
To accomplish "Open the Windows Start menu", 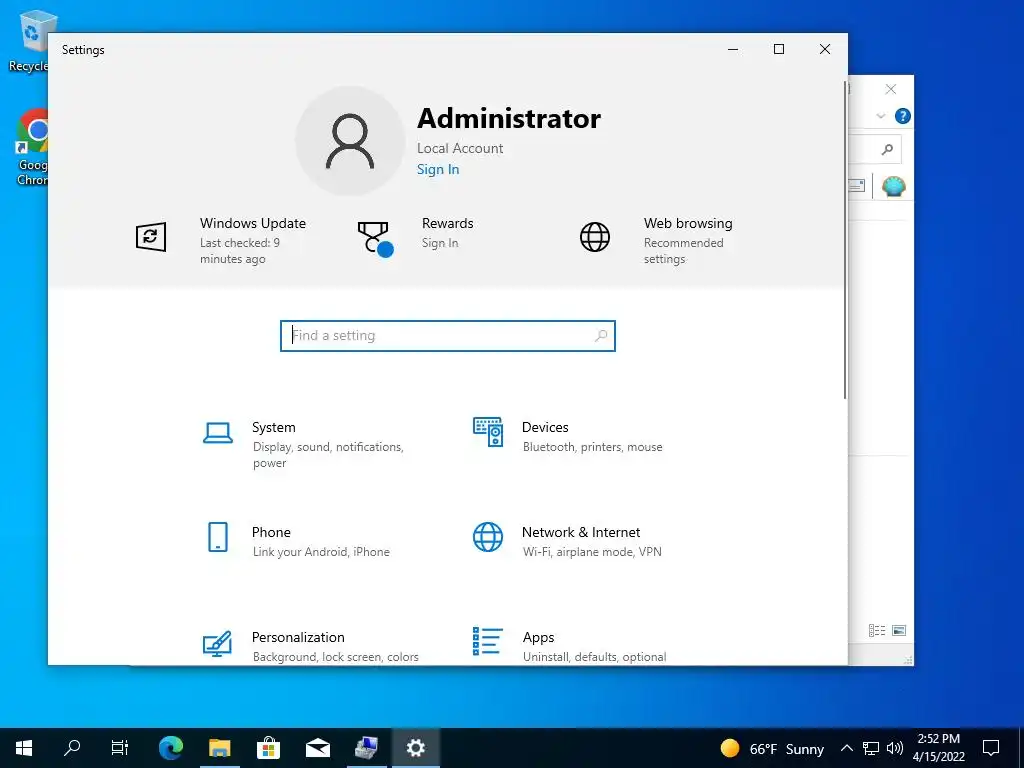I will pos(24,748).
